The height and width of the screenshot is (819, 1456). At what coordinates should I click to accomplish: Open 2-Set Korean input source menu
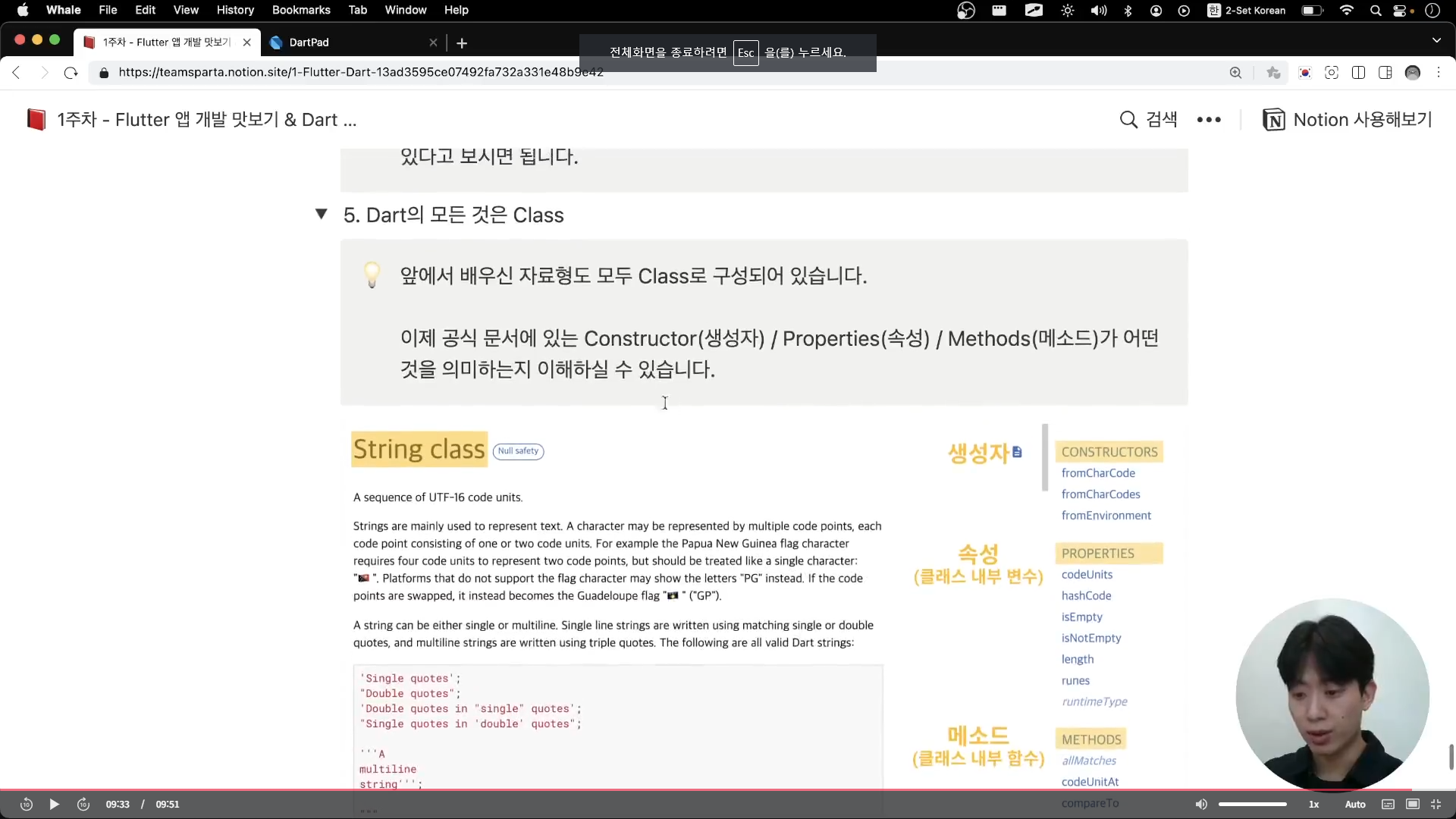(x=1246, y=11)
